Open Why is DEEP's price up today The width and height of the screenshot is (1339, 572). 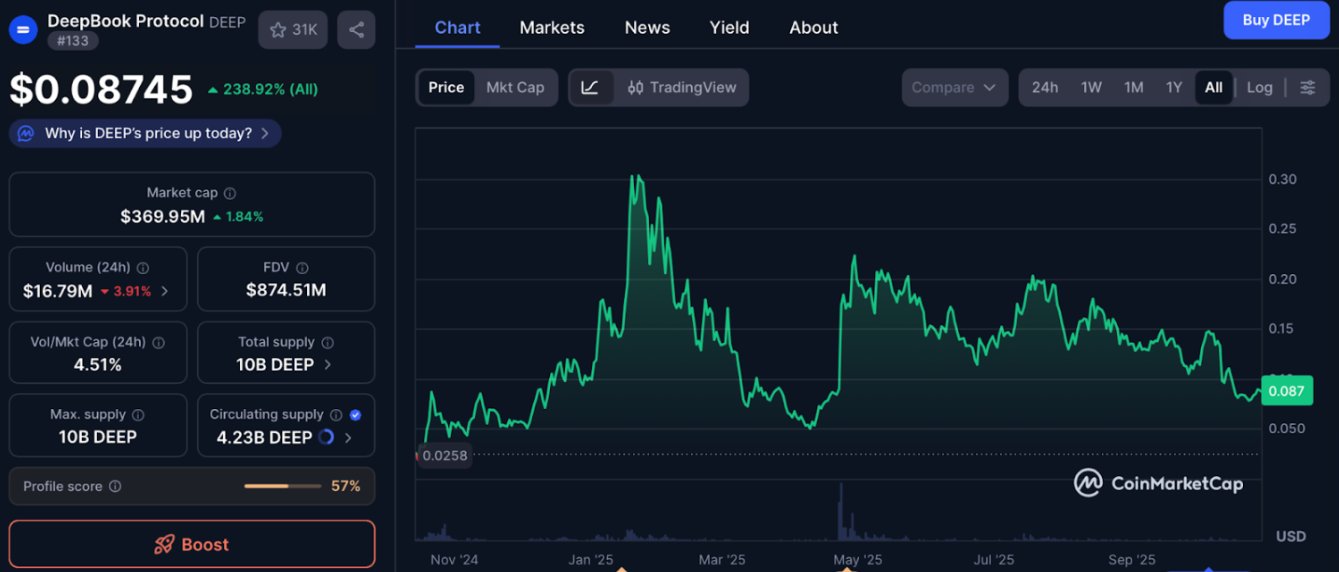[146, 133]
